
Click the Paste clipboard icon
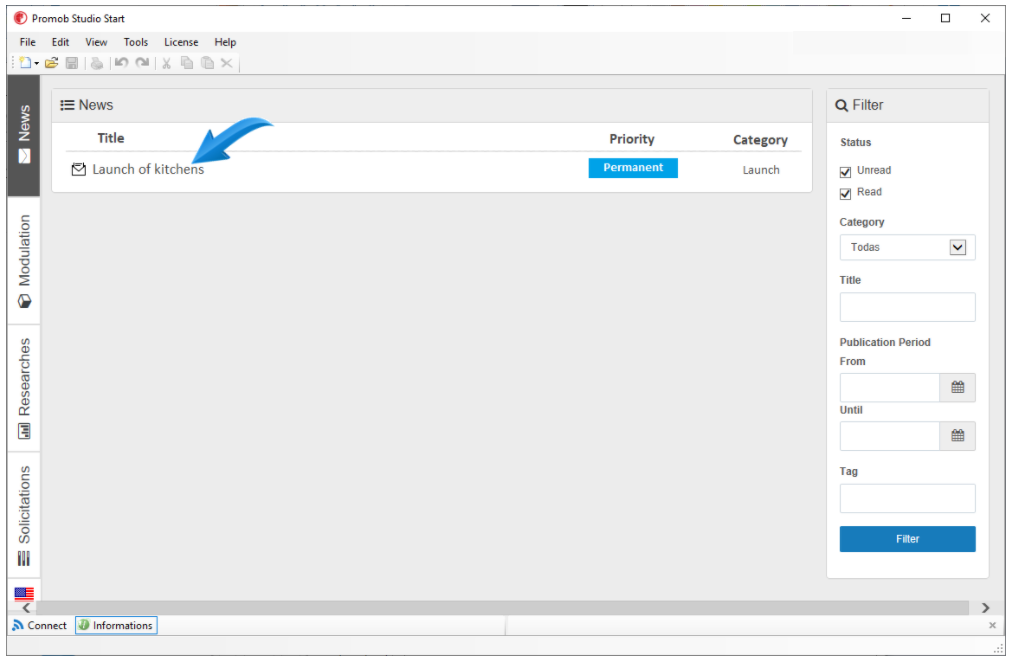pos(207,63)
